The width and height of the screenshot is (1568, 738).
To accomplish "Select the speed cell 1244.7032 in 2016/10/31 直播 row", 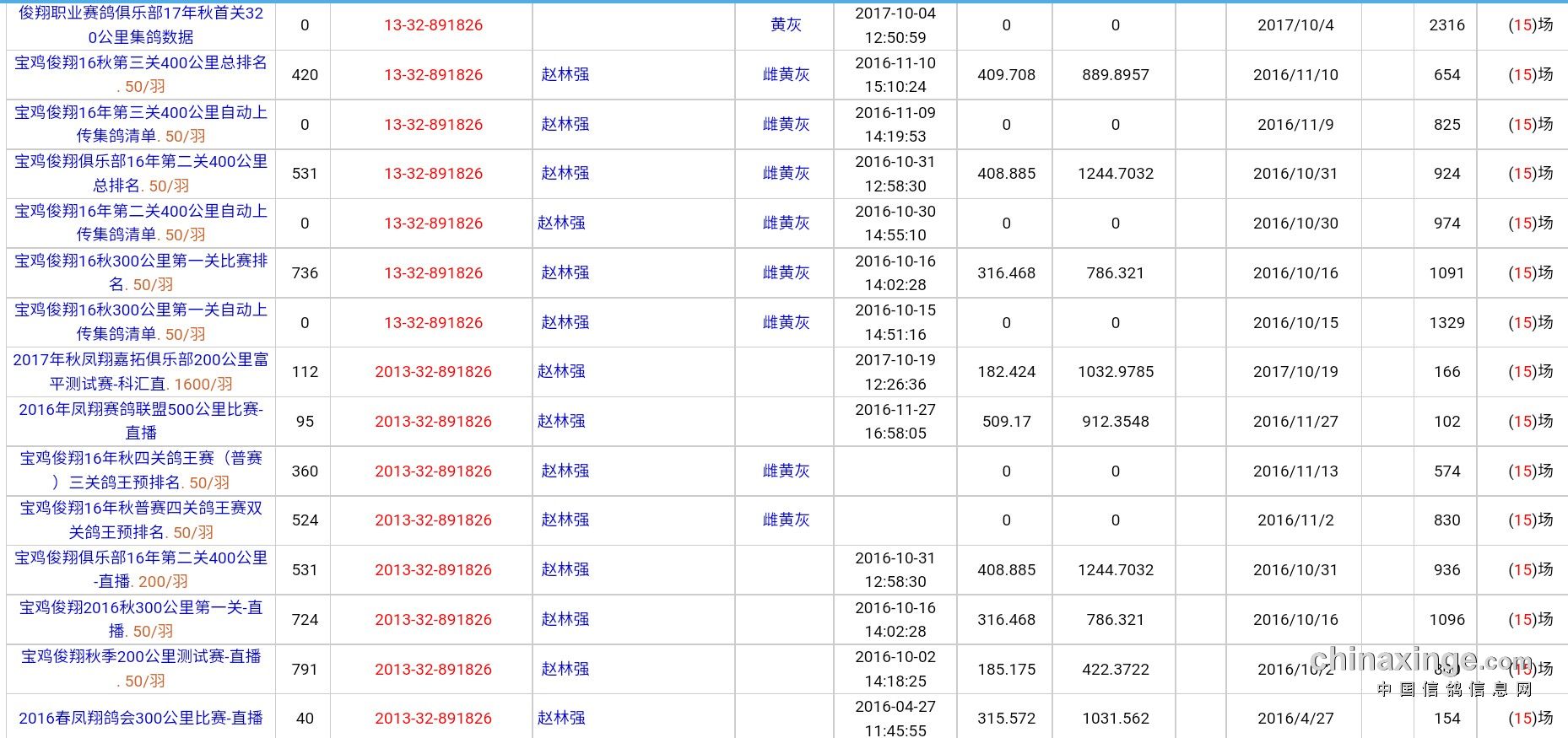I will (1115, 570).
